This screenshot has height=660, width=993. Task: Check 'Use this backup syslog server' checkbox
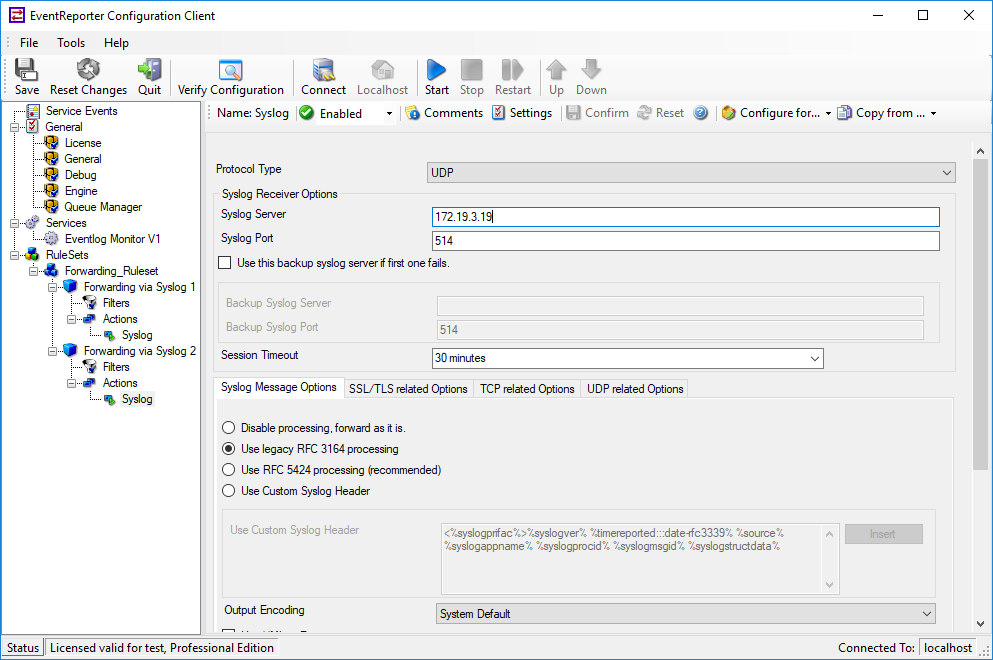[224, 262]
